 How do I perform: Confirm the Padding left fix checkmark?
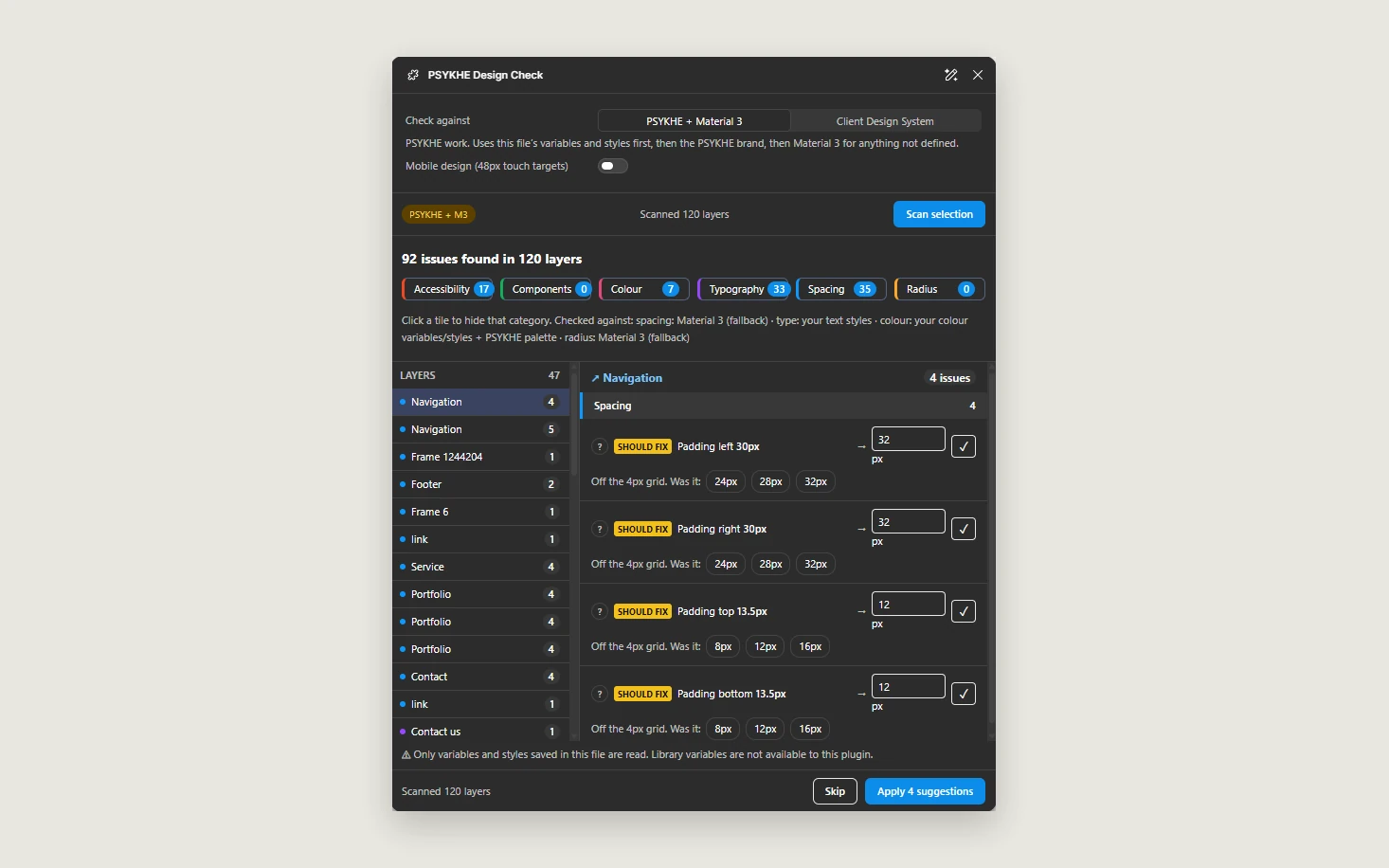(x=964, y=446)
